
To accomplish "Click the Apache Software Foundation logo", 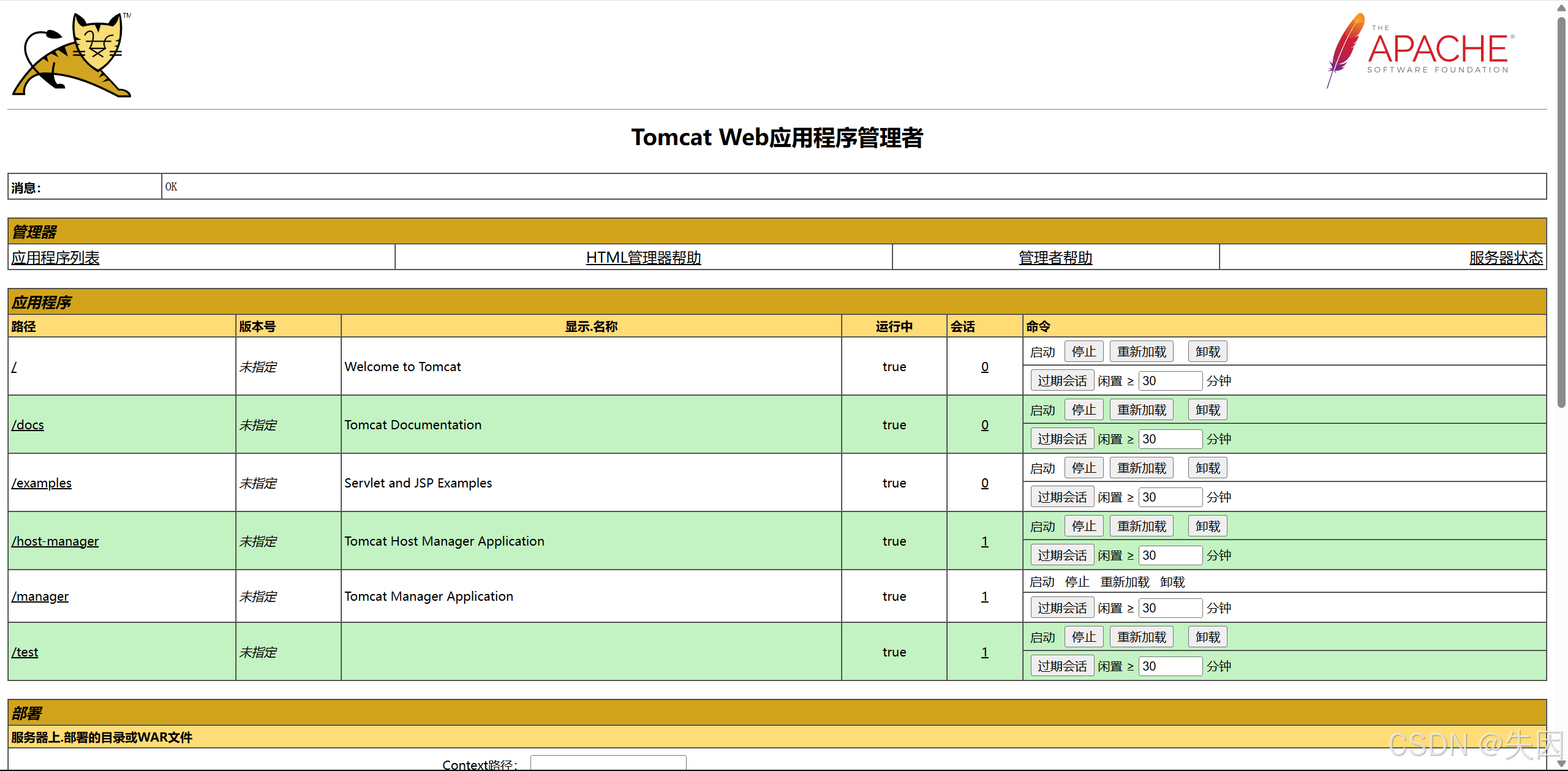I will (x=1420, y=51).
